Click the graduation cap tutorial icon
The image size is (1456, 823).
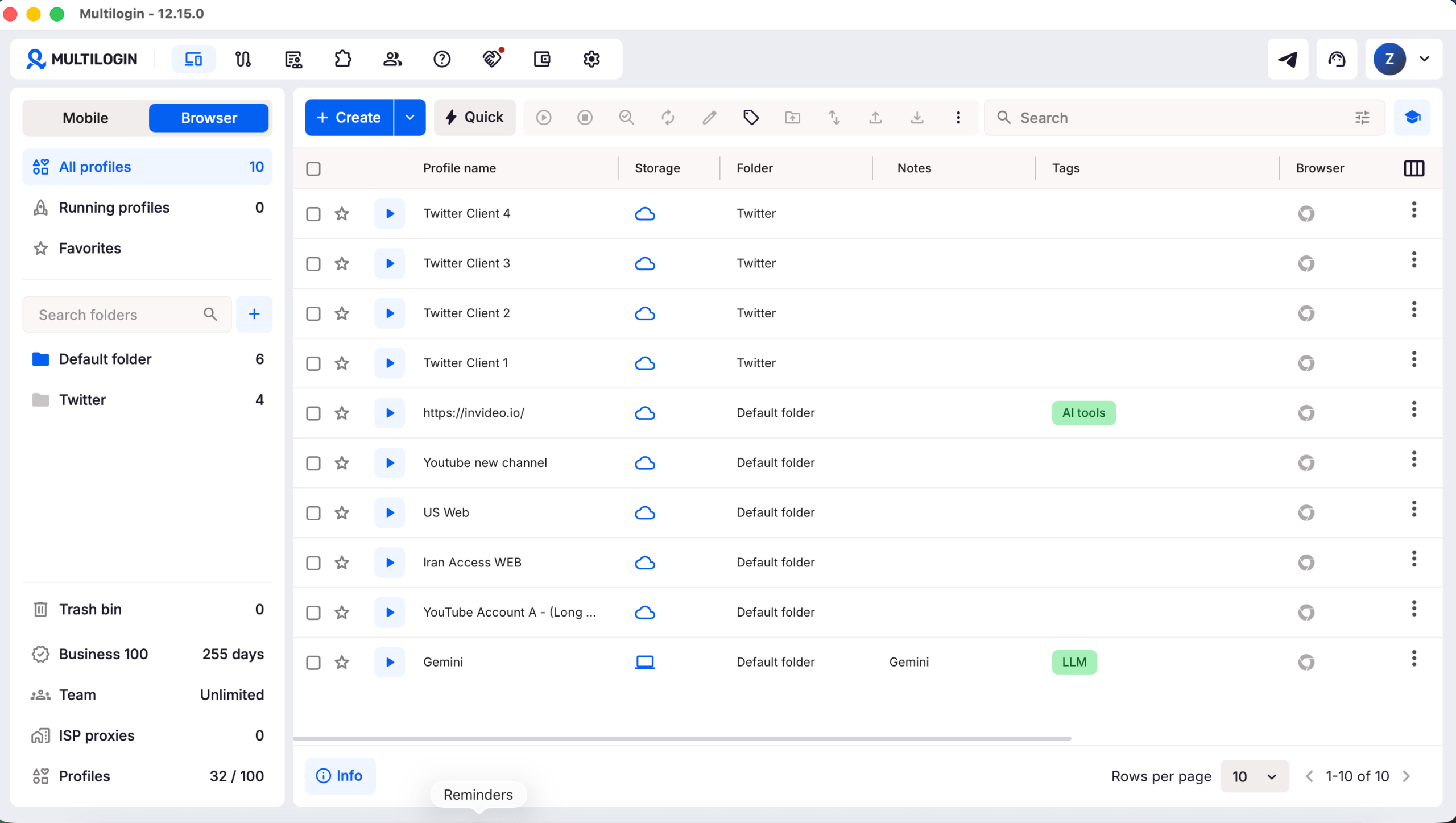coord(1412,118)
